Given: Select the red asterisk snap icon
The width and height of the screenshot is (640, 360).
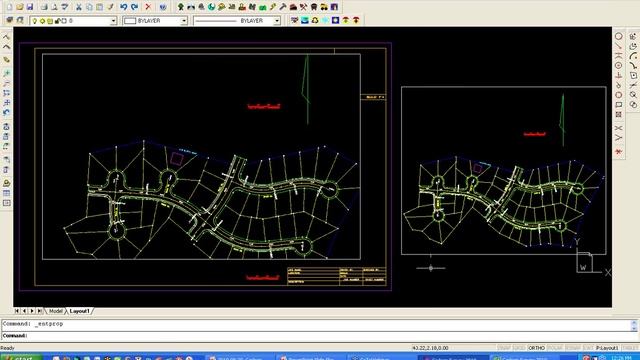Looking at the screenshot, I should point(619,152).
